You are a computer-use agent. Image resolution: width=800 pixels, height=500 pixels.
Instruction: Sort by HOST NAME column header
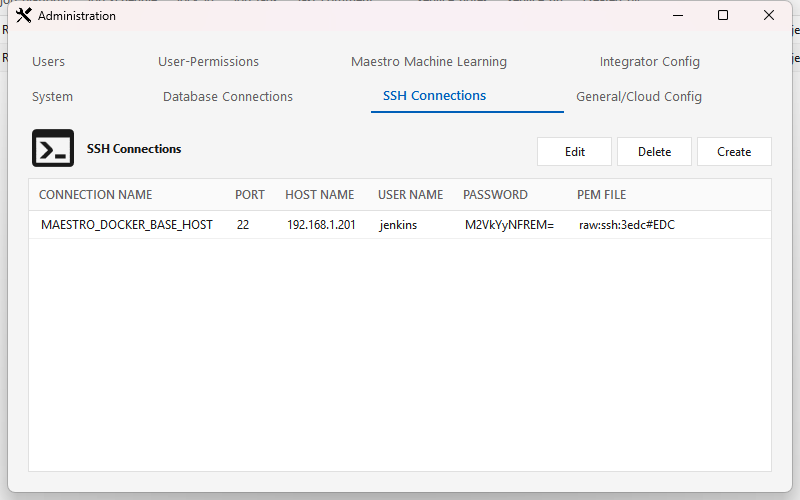click(319, 195)
